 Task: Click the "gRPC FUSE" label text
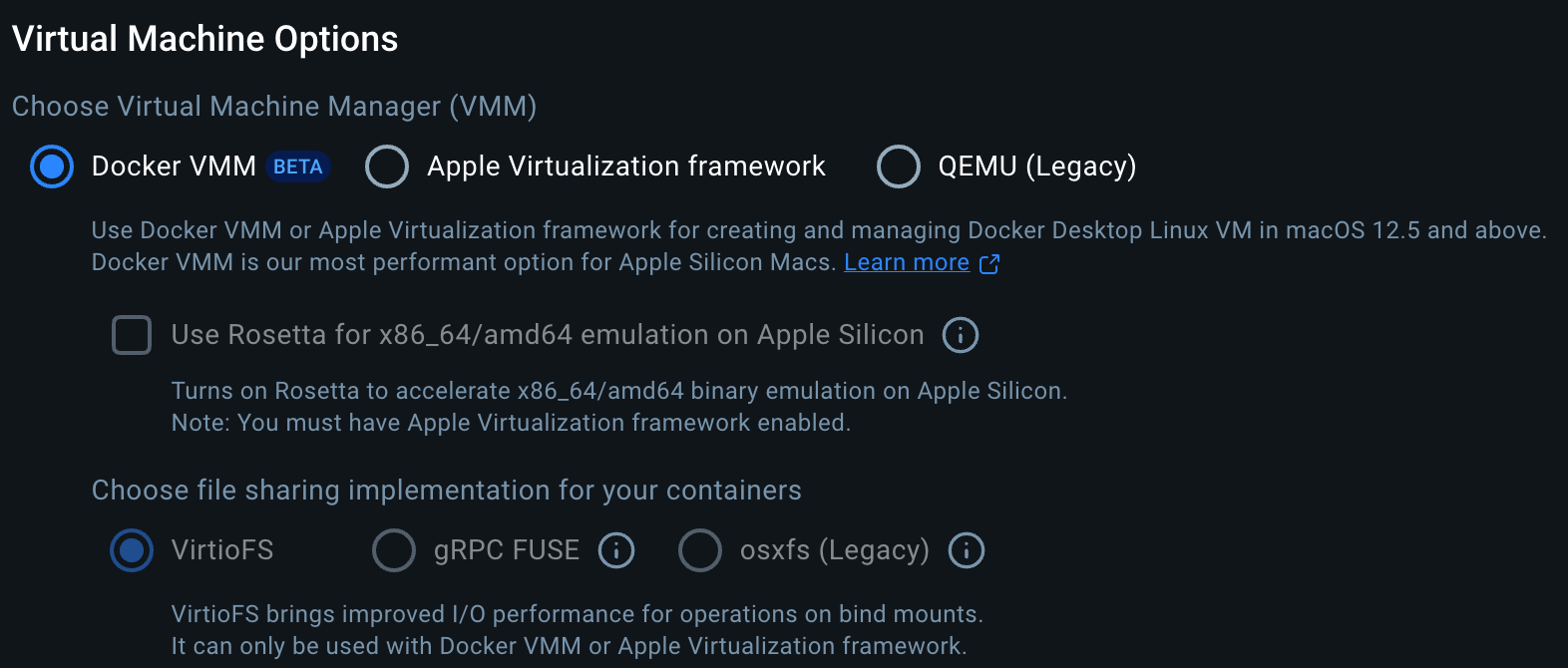[506, 550]
